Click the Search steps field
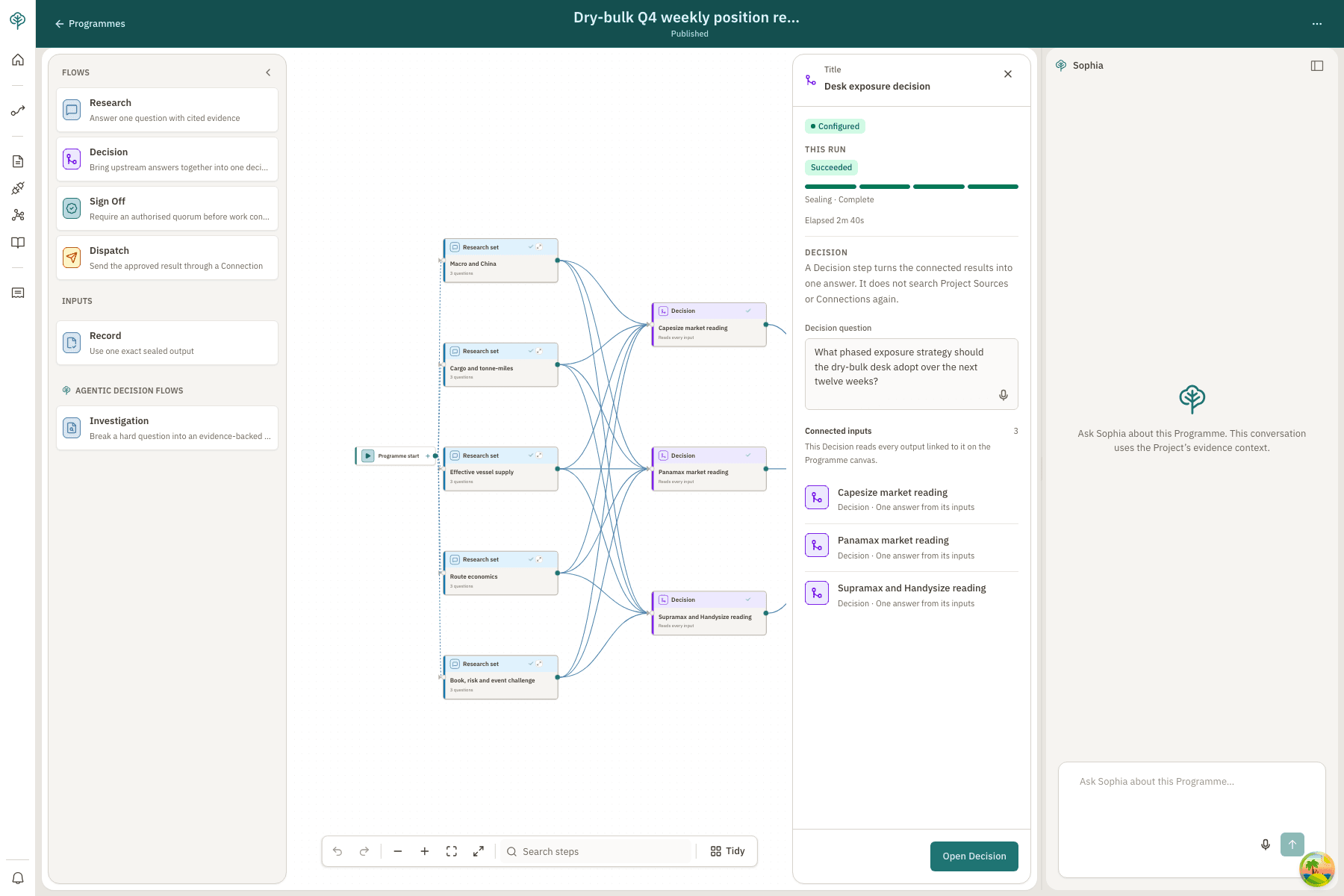1344x896 pixels. point(596,851)
